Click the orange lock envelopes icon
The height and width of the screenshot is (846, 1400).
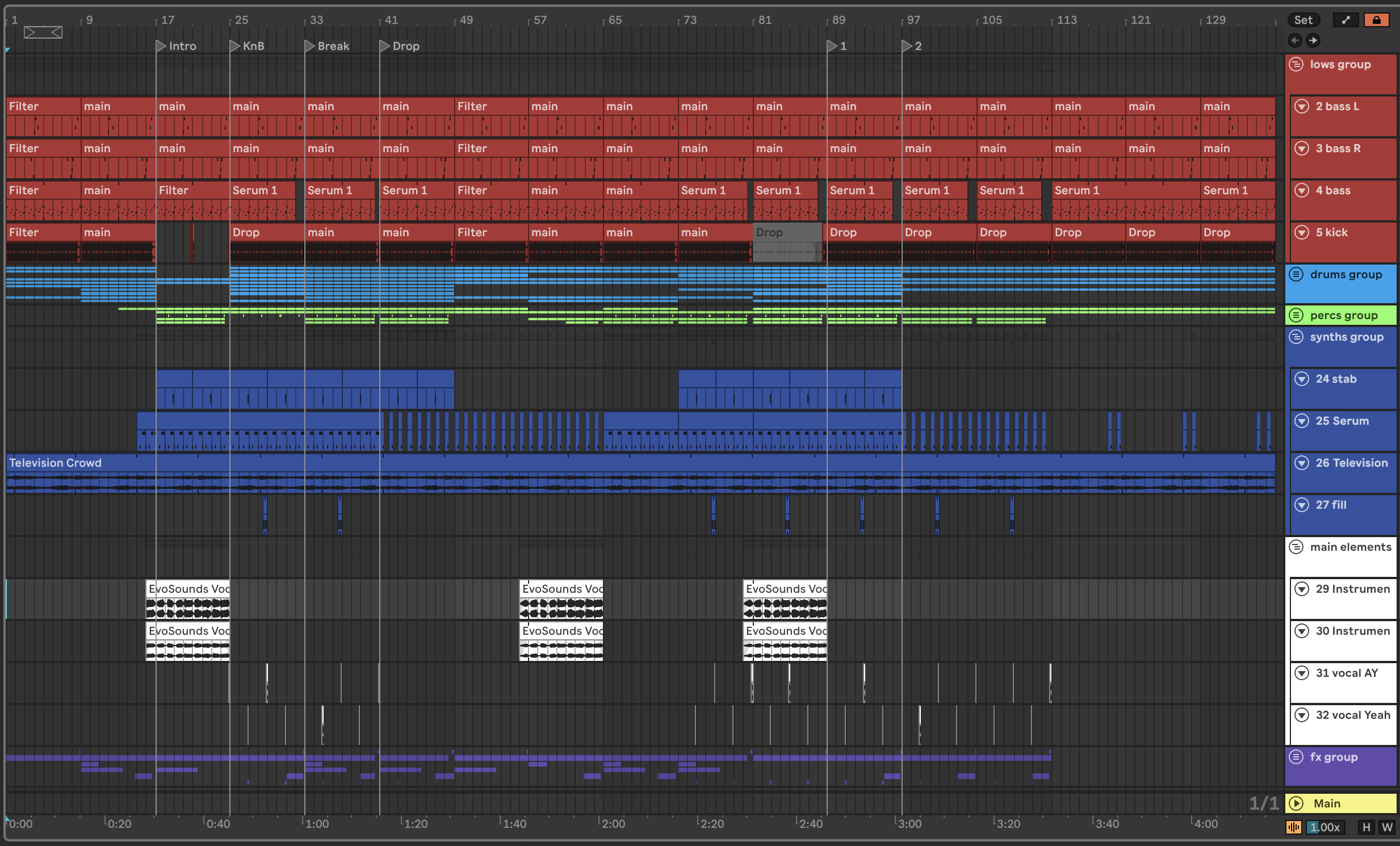pyautogui.click(x=1376, y=20)
